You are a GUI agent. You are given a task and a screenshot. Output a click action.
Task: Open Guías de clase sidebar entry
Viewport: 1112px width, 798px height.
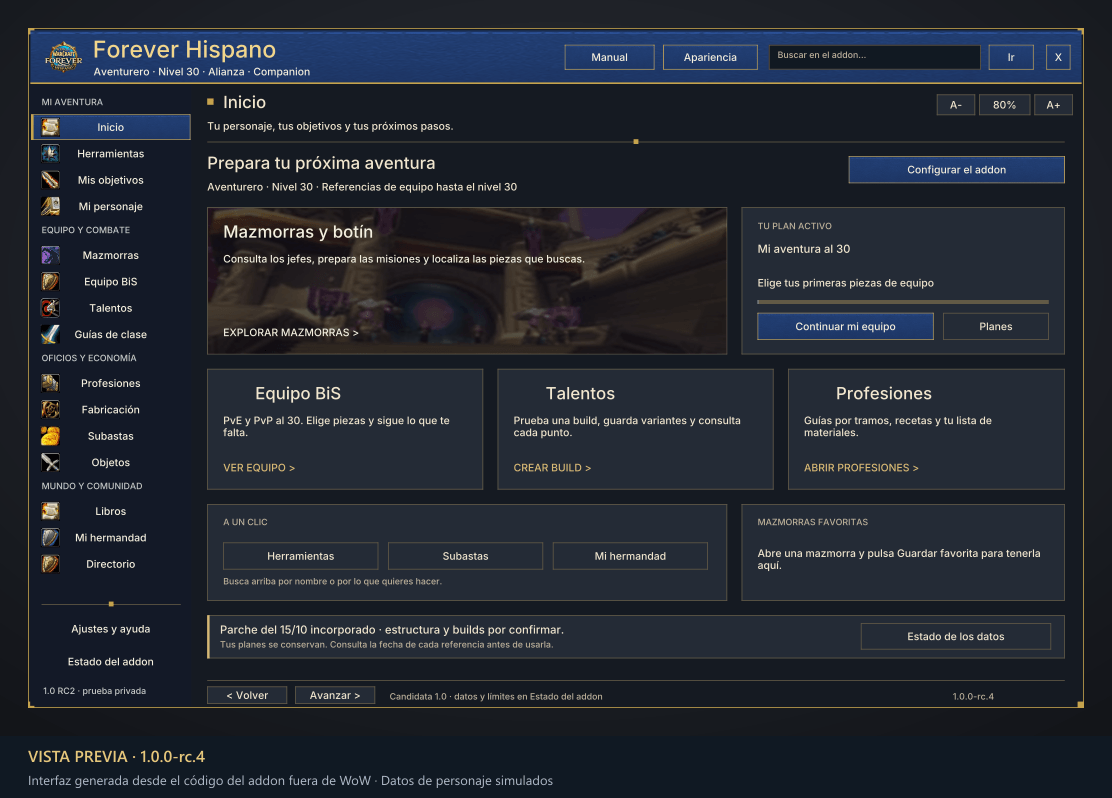[111, 334]
